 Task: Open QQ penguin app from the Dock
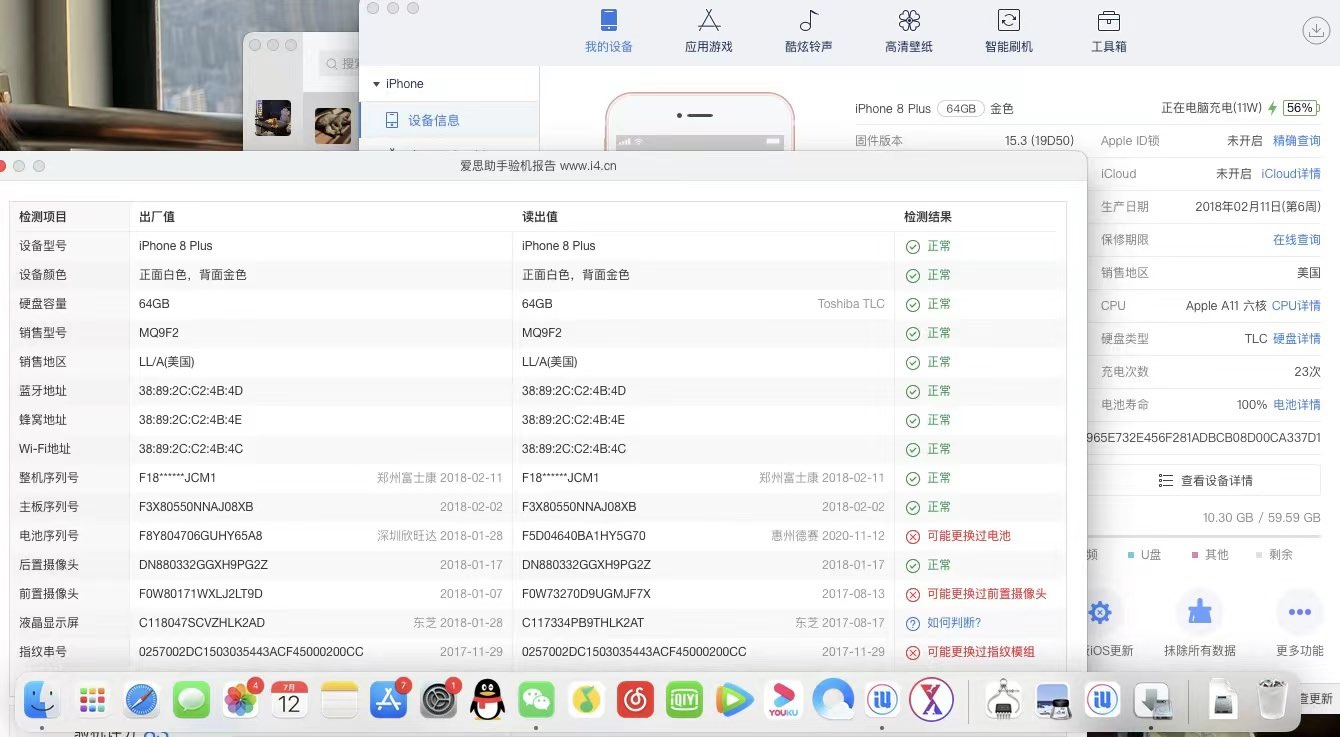click(487, 700)
